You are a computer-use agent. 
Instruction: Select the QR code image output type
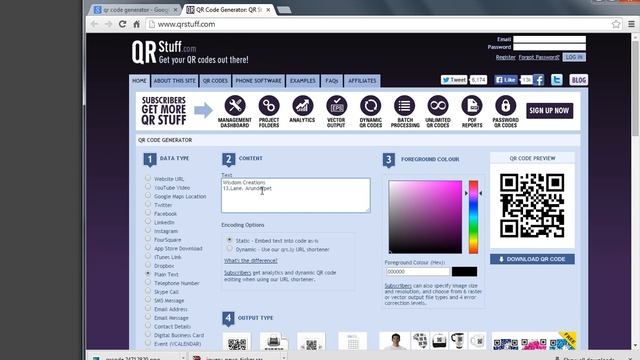pos(237,342)
